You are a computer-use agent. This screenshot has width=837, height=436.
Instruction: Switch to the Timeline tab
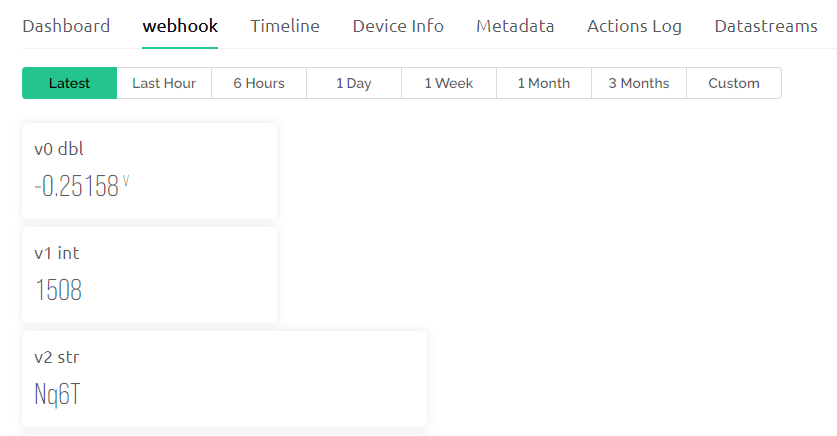[x=285, y=26]
